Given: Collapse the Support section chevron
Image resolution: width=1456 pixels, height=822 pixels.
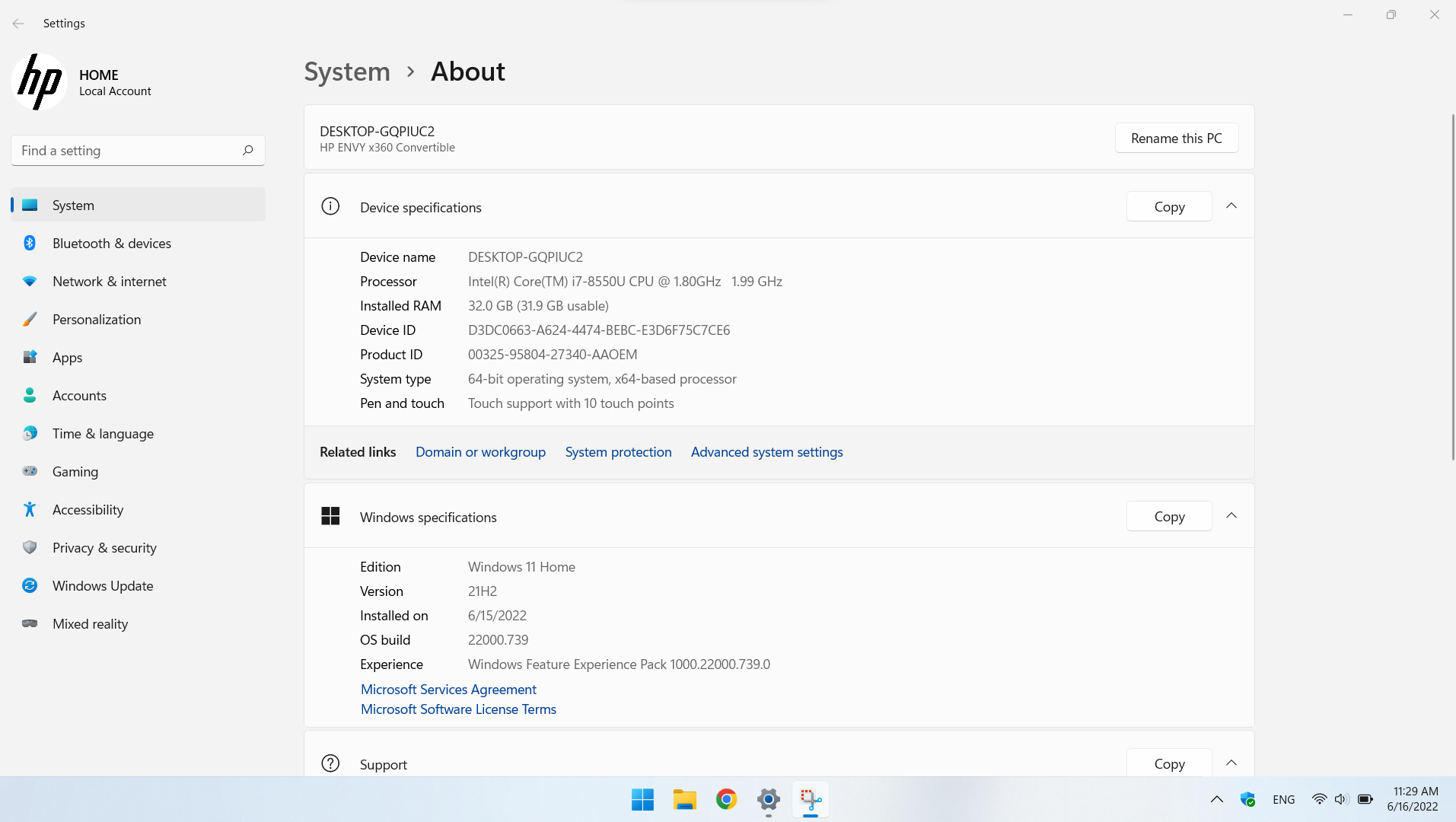Looking at the screenshot, I should [1231, 763].
